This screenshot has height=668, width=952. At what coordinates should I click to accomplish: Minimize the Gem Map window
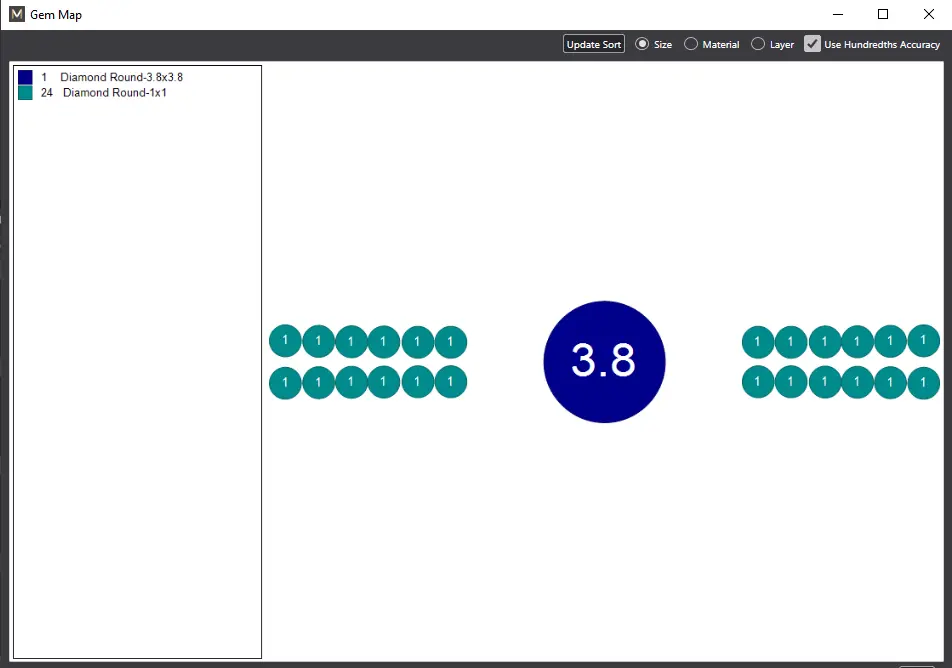click(837, 14)
